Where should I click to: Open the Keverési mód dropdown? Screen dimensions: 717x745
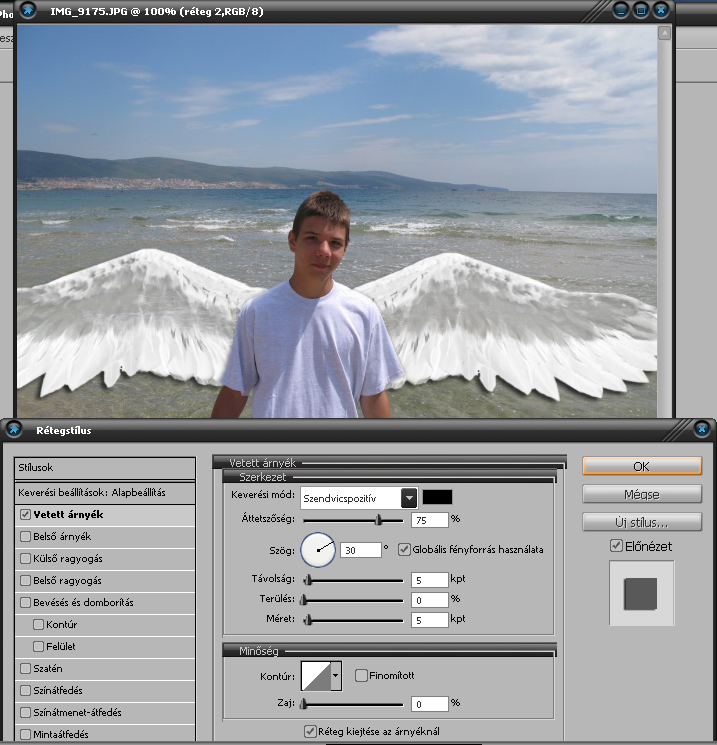tap(408, 497)
